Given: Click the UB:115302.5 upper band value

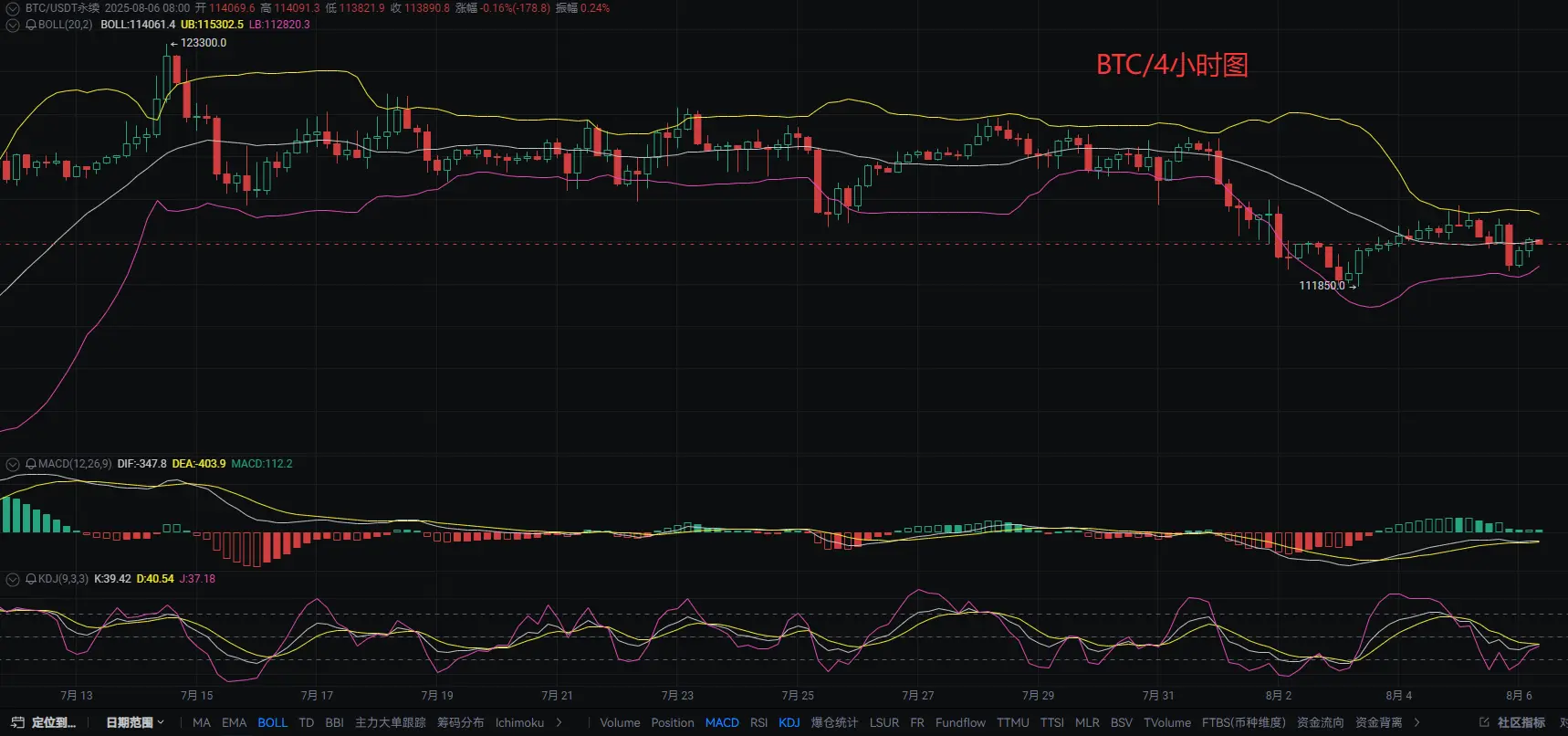Looking at the screenshot, I should click(x=212, y=25).
